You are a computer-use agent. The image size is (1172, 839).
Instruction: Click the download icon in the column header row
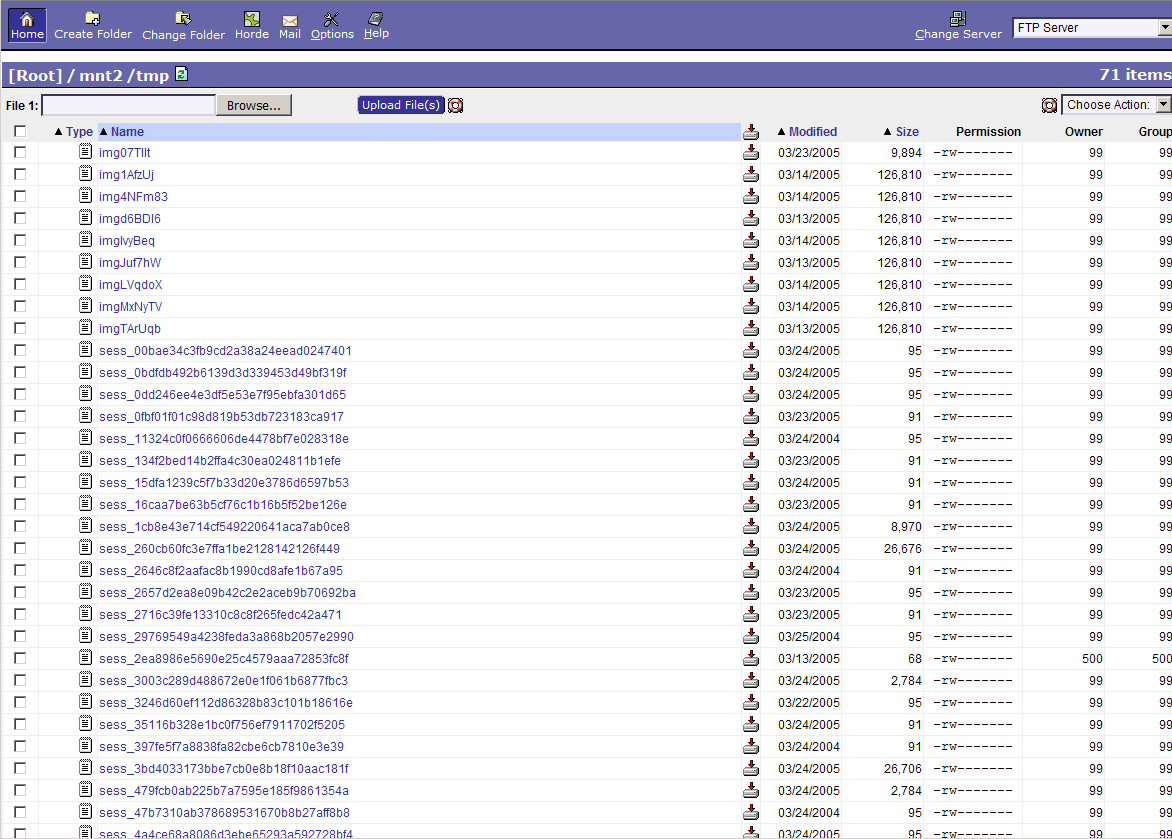coord(751,132)
